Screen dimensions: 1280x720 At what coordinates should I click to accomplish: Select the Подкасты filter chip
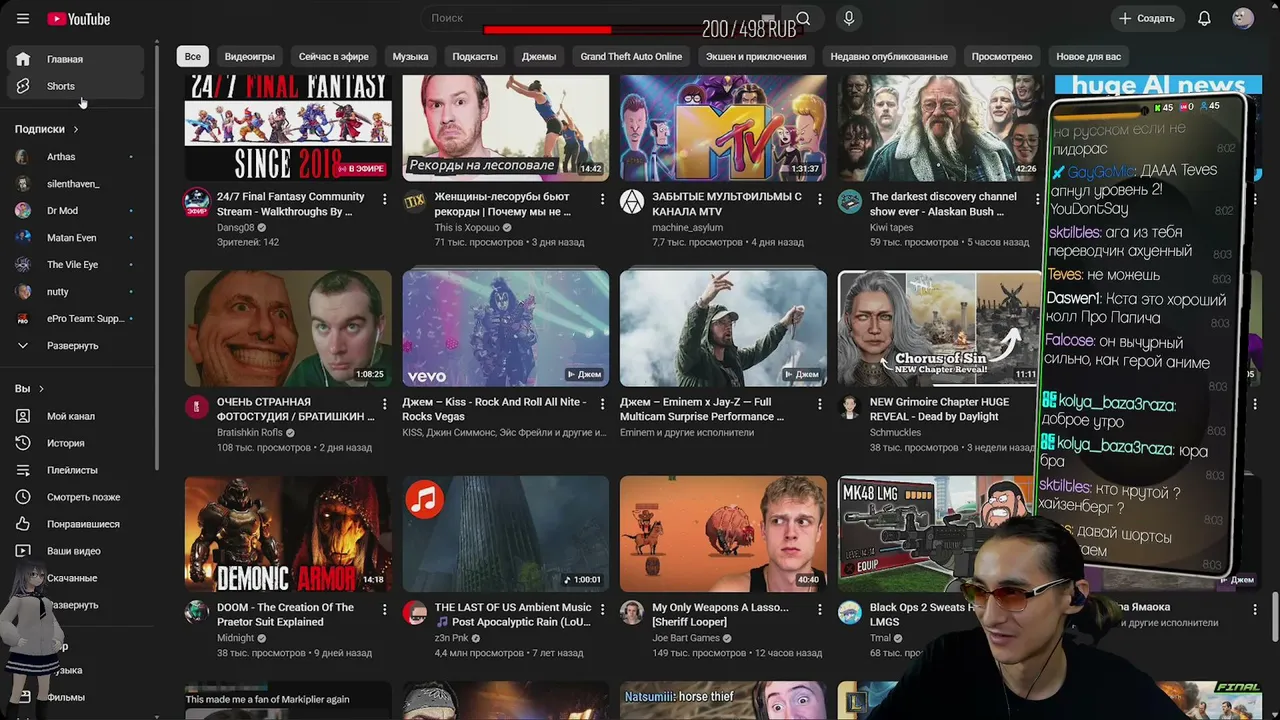[475, 57]
